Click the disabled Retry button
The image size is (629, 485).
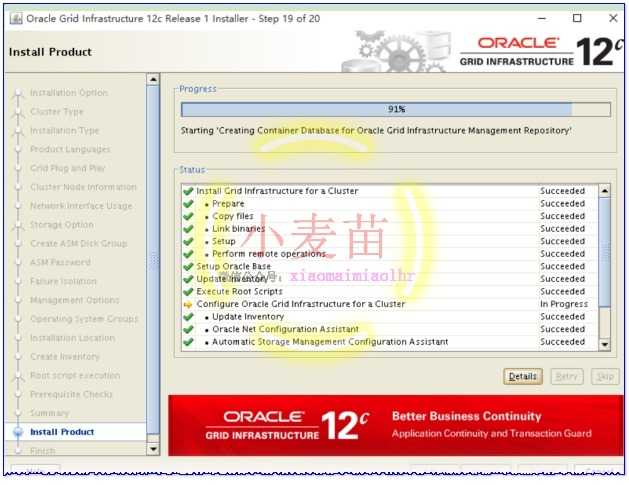point(566,376)
